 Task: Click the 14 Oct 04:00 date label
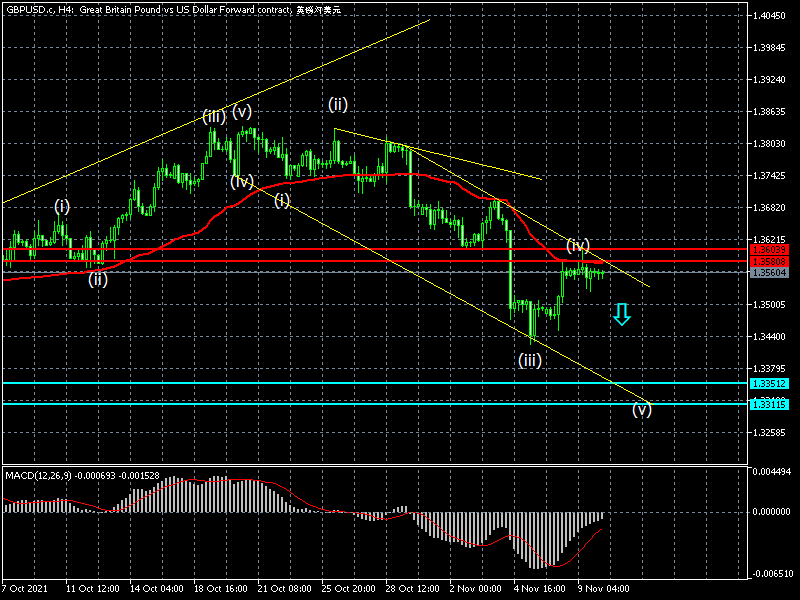tap(157, 588)
